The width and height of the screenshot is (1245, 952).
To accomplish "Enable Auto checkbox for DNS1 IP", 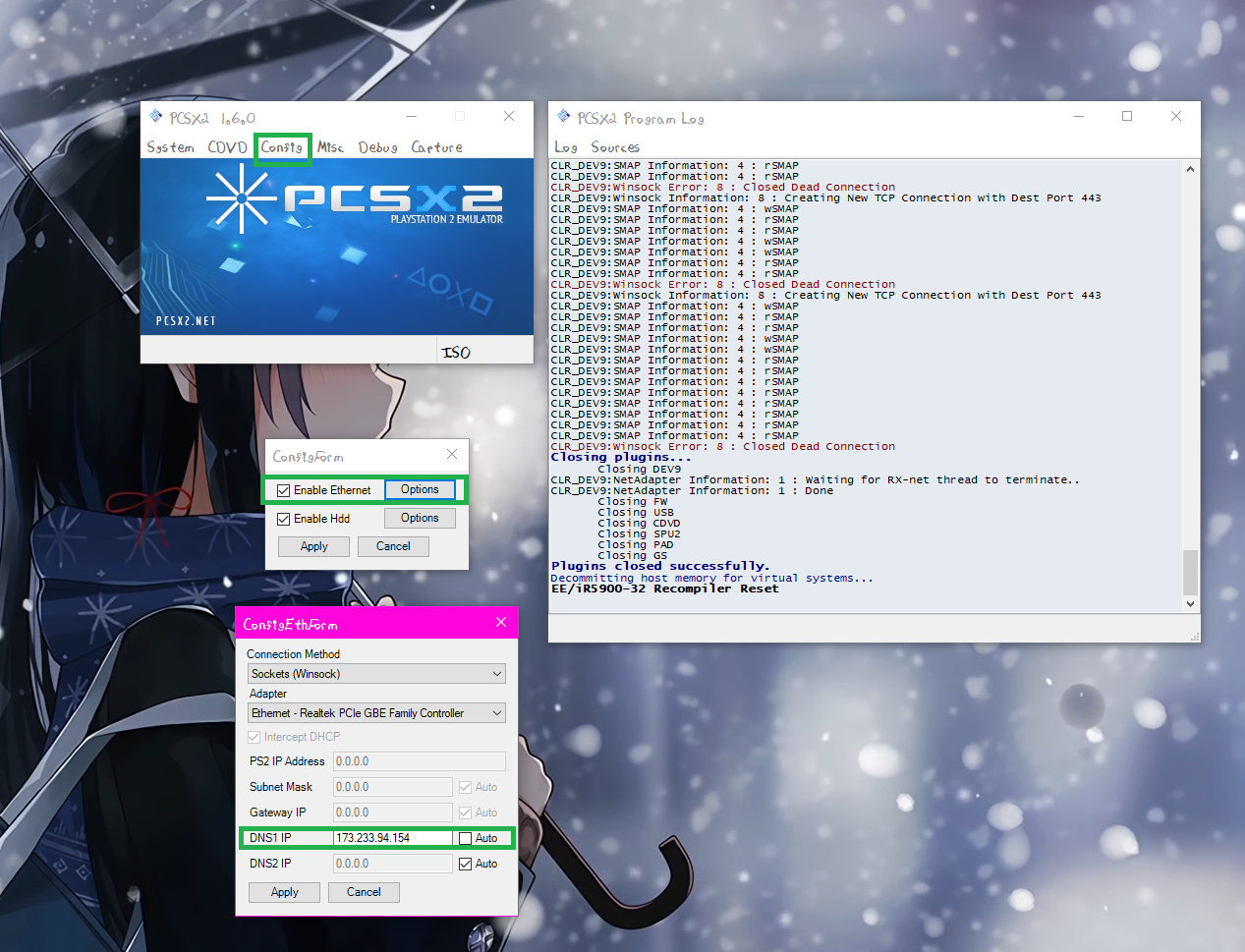I will pos(466,838).
